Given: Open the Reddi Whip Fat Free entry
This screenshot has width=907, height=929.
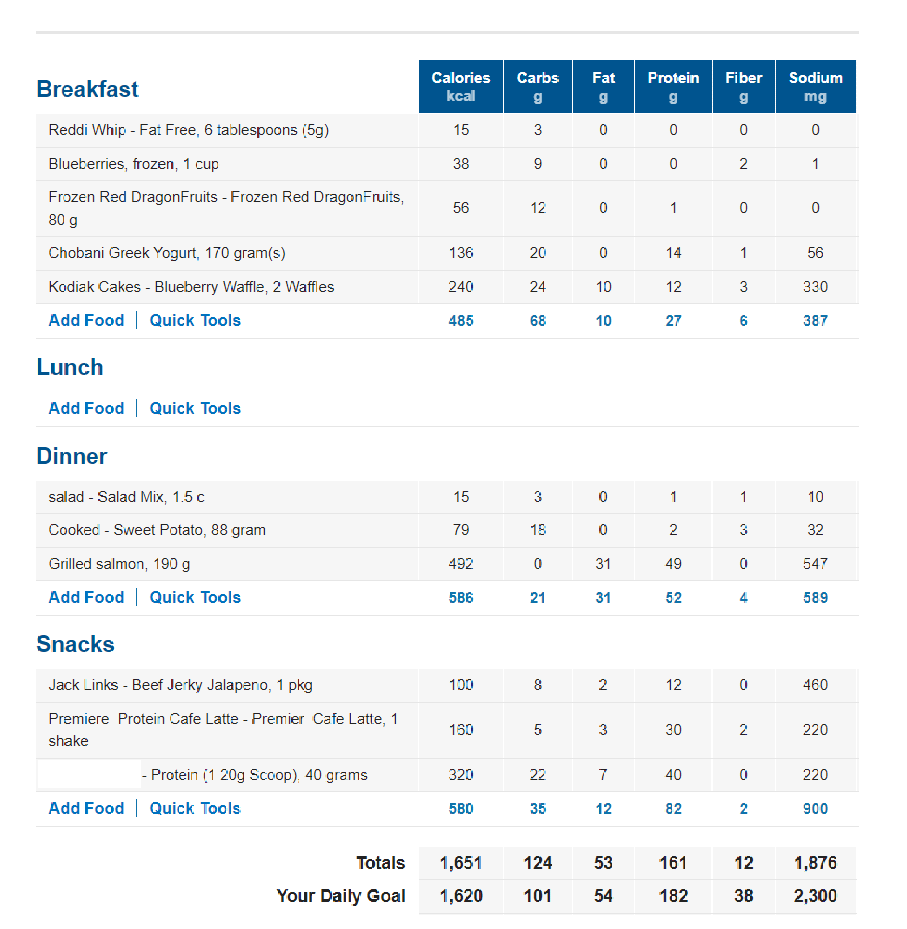Looking at the screenshot, I should click(x=188, y=130).
